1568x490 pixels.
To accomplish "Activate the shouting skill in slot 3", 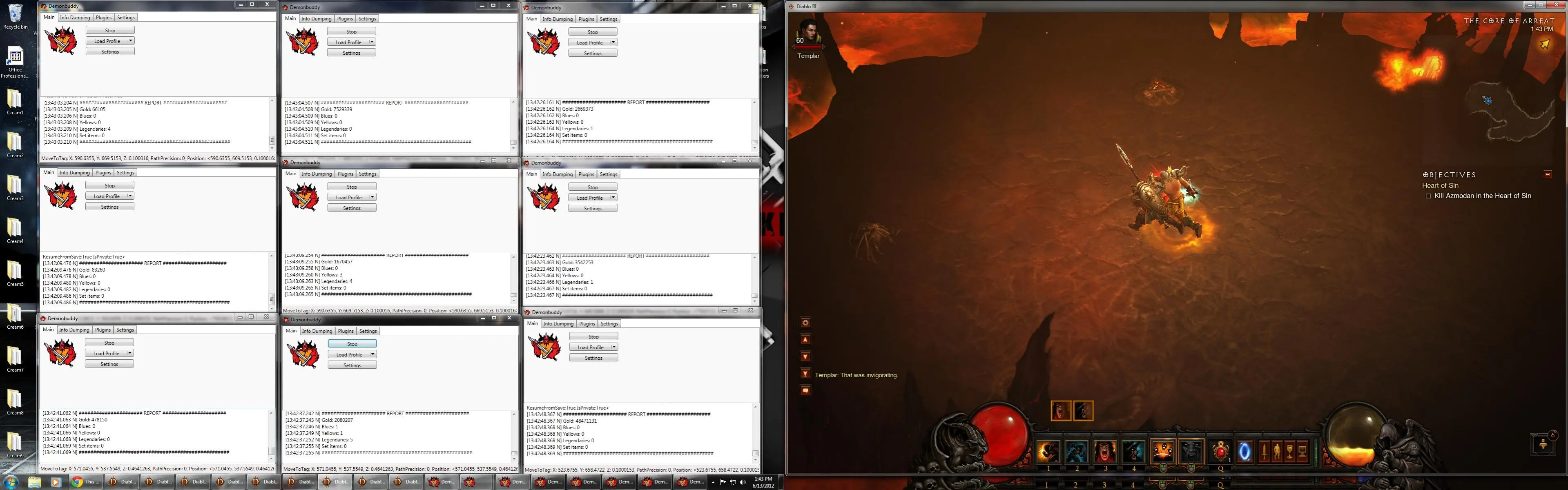I will [1105, 452].
